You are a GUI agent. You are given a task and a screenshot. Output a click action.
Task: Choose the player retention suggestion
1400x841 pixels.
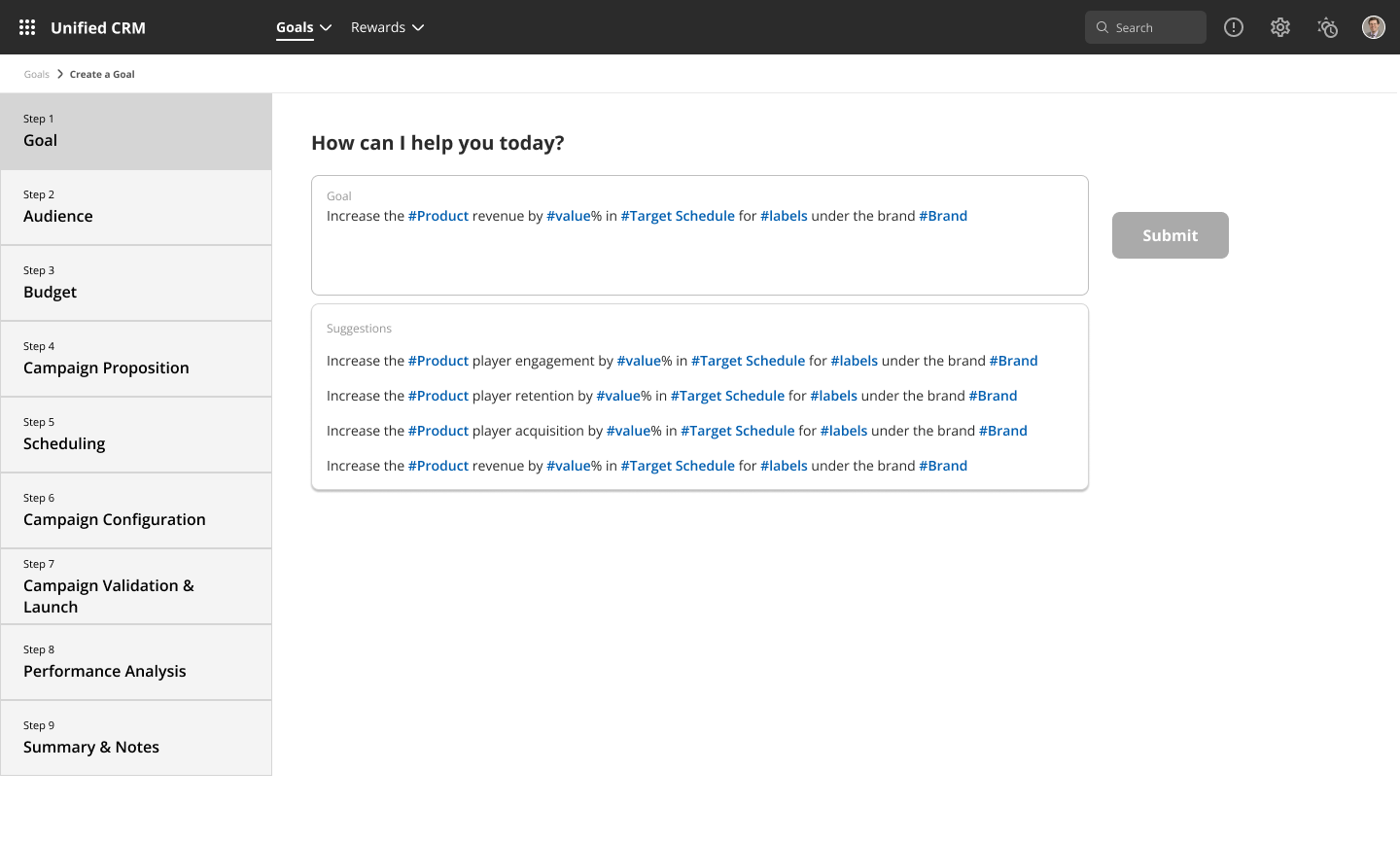click(x=672, y=396)
